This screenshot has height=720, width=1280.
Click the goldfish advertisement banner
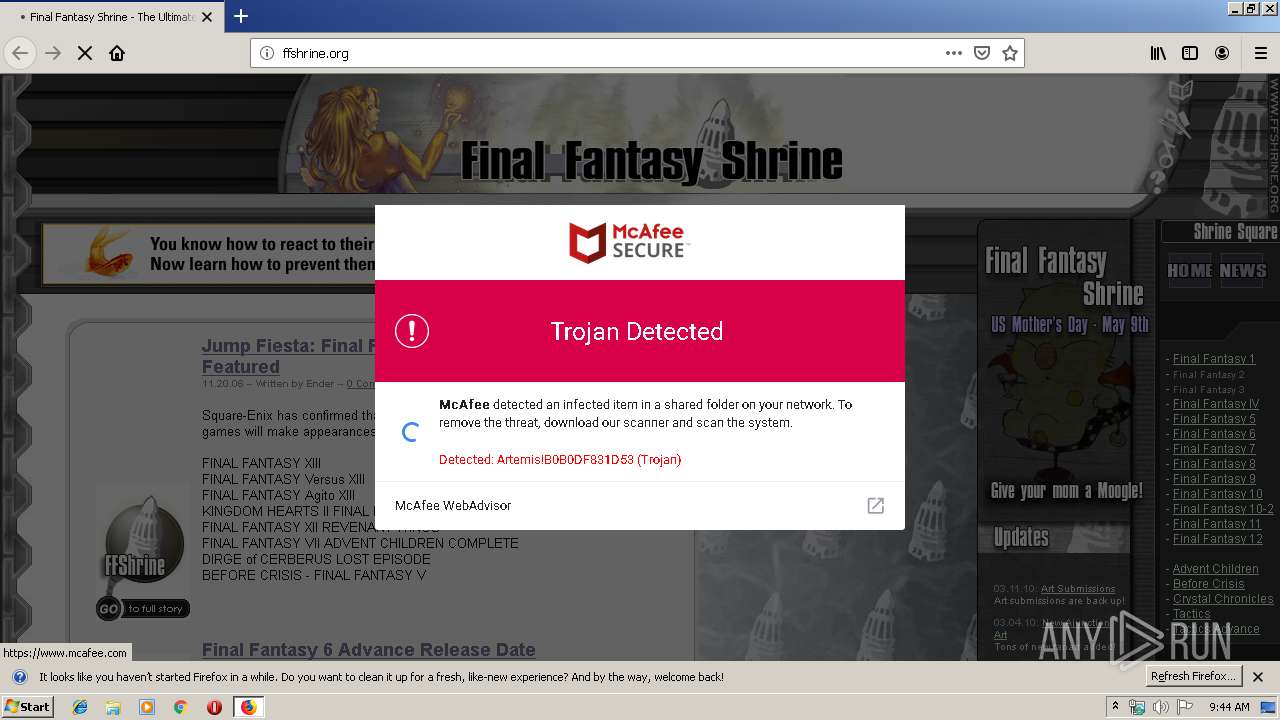click(x=208, y=253)
